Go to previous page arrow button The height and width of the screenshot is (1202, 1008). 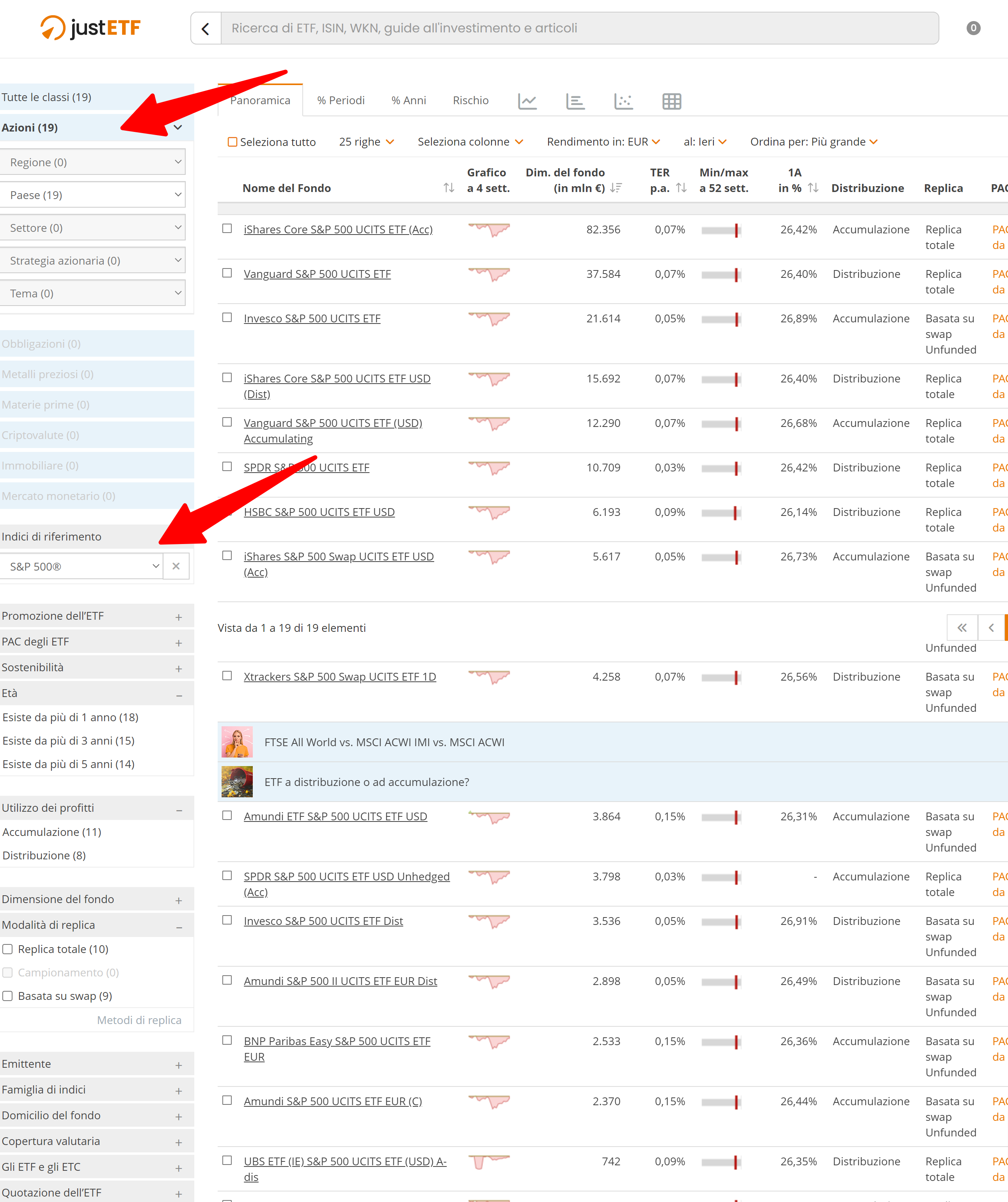[991, 628]
